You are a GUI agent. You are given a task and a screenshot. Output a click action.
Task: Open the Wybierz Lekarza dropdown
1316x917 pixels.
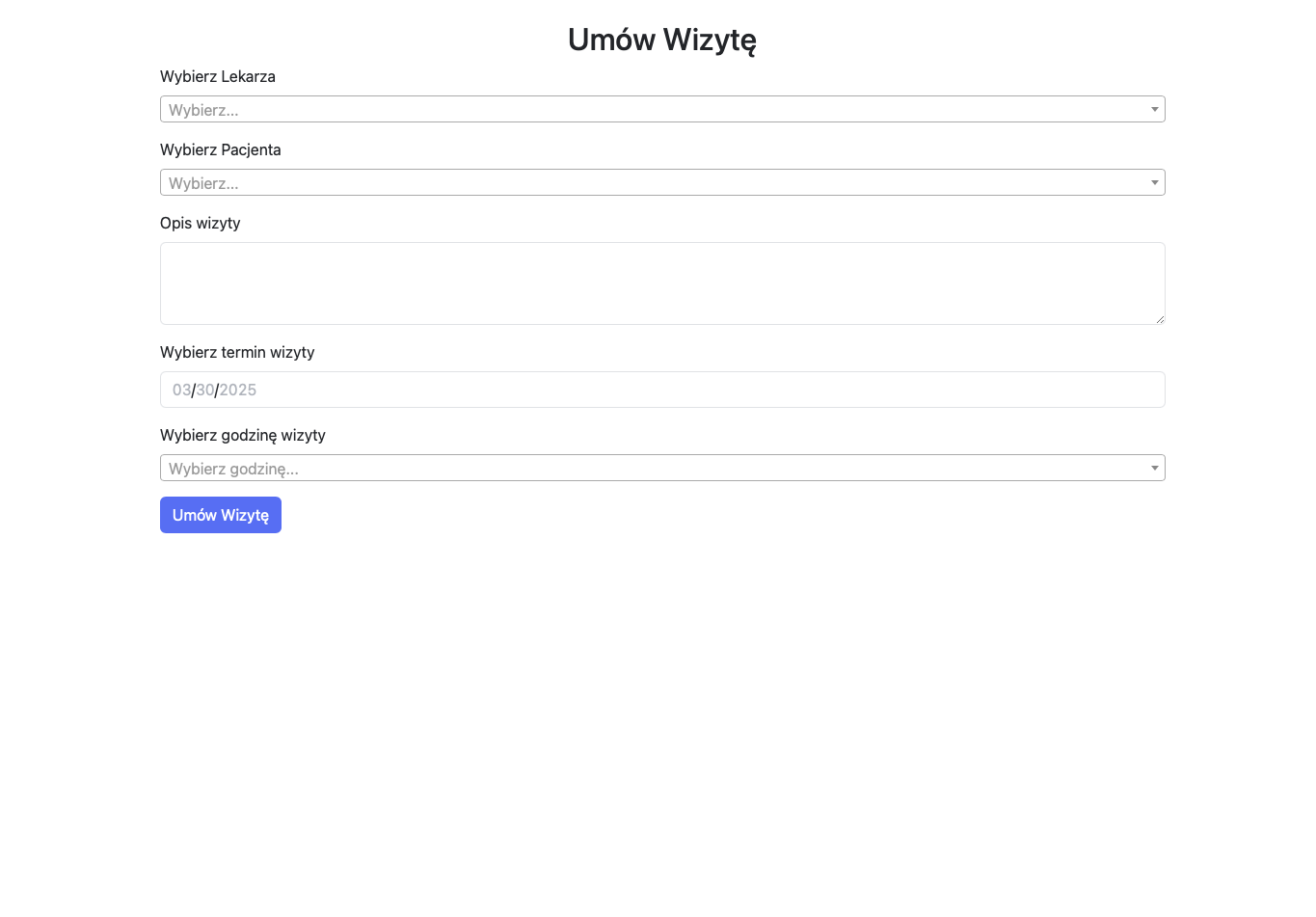point(662,109)
